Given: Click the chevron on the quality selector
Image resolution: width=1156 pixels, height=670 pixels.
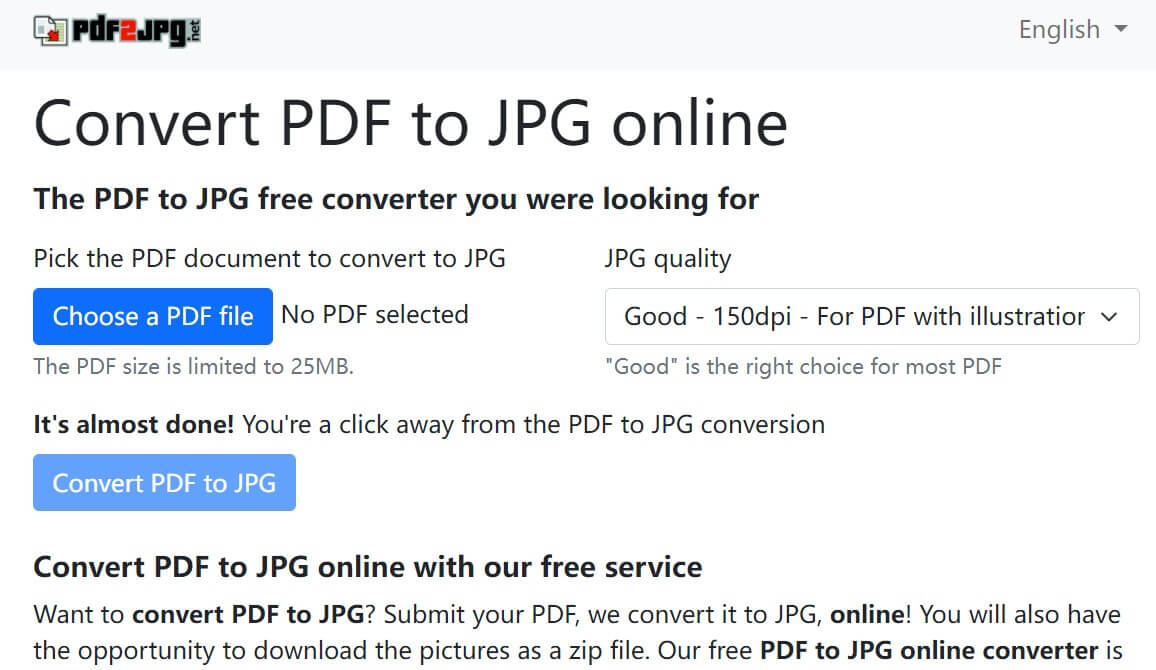Looking at the screenshot, I should click(x=1110, y=317).
